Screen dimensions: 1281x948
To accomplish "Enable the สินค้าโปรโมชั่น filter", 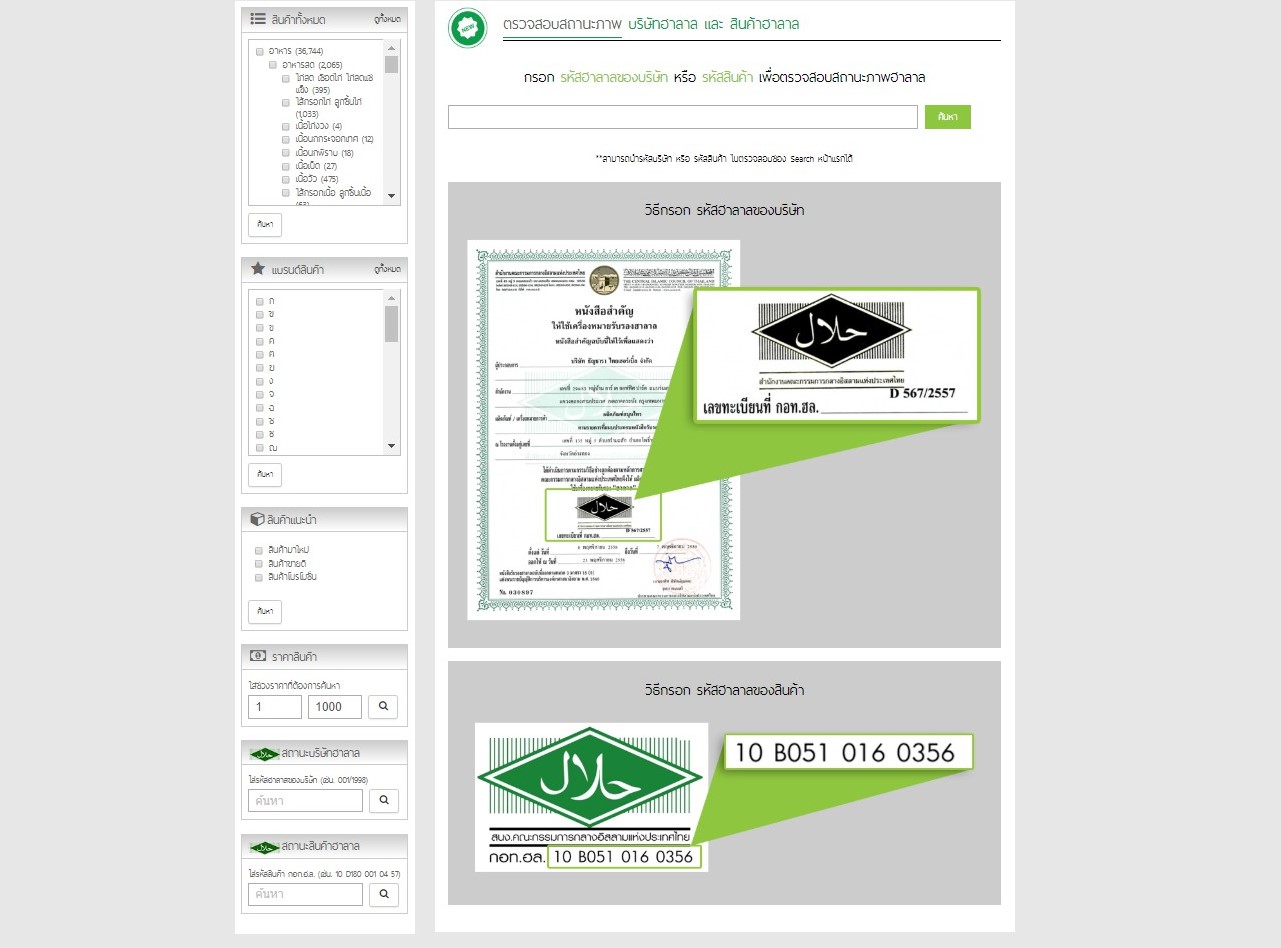I will click(x=260, y=577).
